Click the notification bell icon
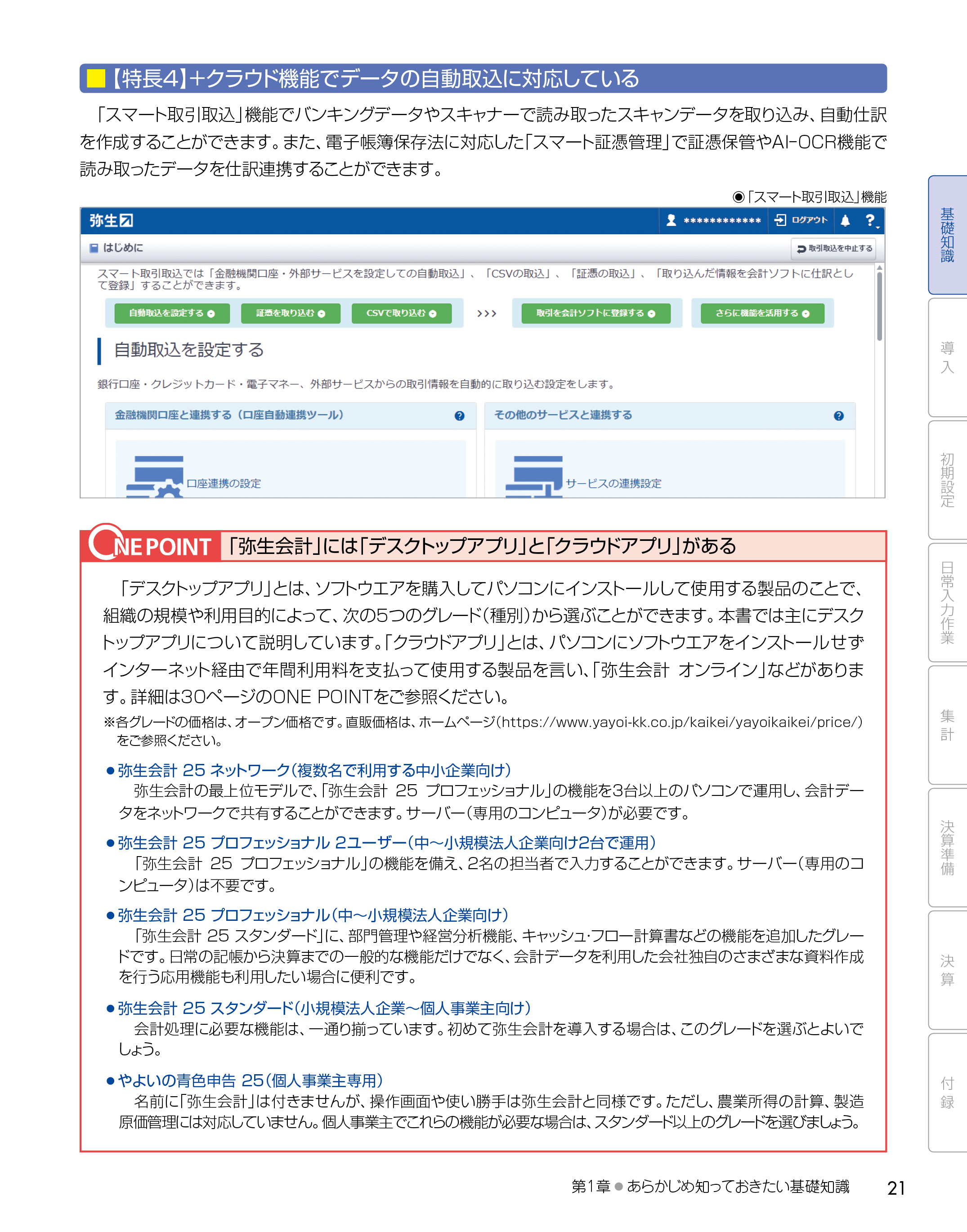 (845, 221)
